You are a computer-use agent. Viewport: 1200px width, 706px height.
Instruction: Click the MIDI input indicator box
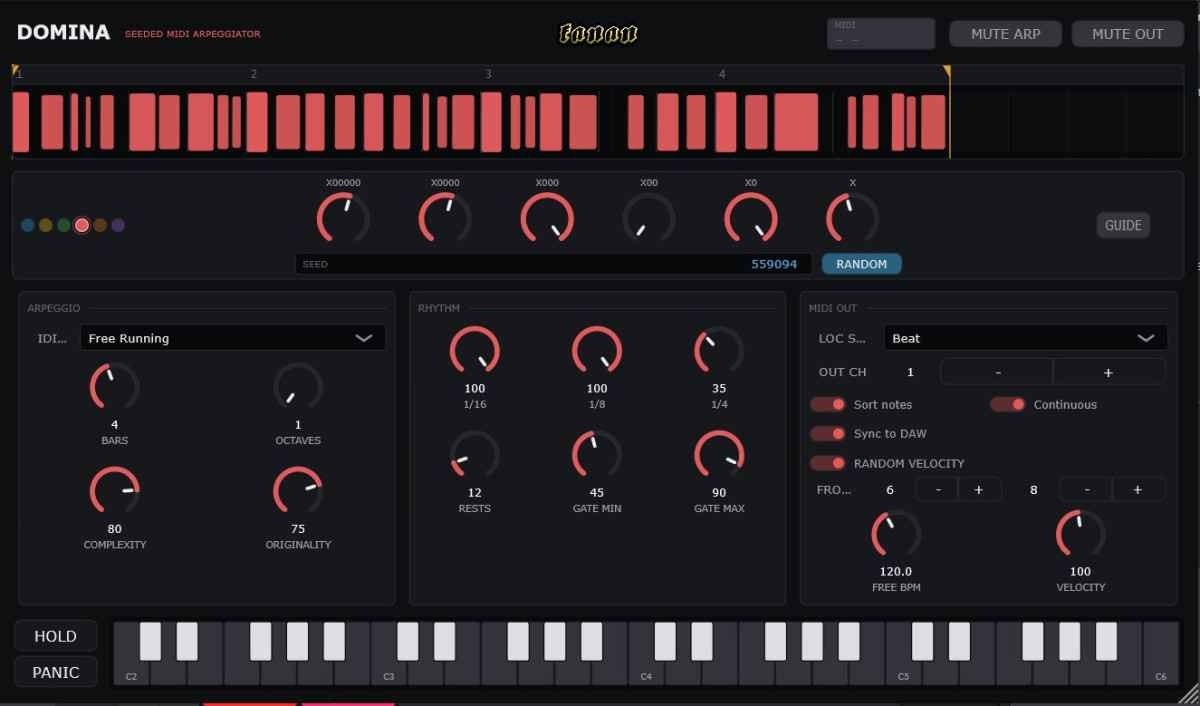tap(881, 34)
